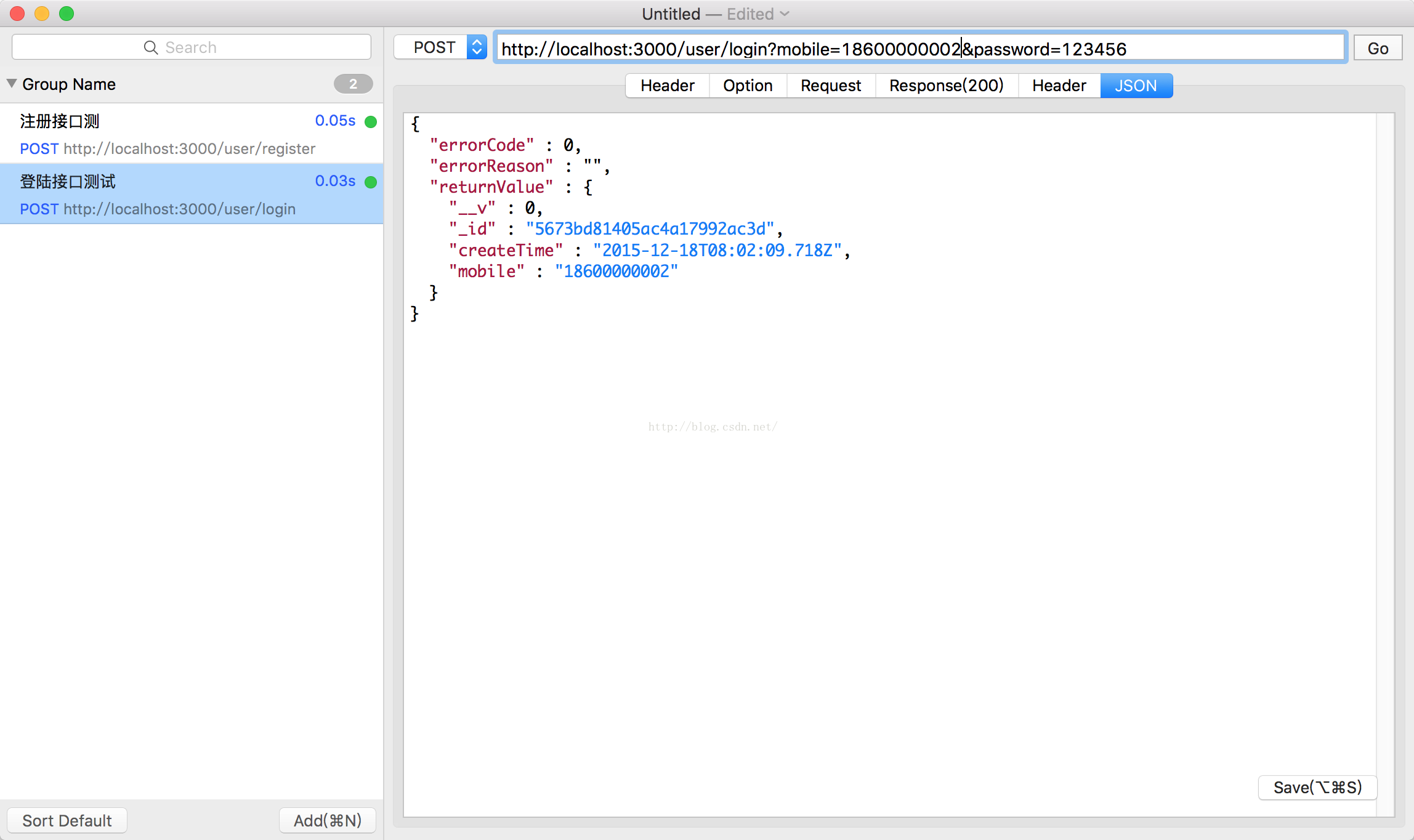Collapse the Group Name disclosure triangle

click(12, 83)
